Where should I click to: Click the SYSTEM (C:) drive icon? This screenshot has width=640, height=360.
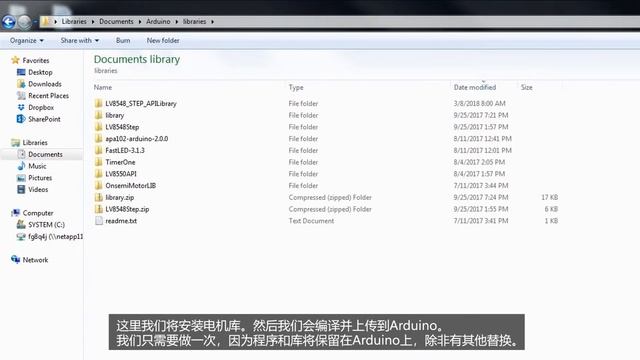(x=21, y=224)
